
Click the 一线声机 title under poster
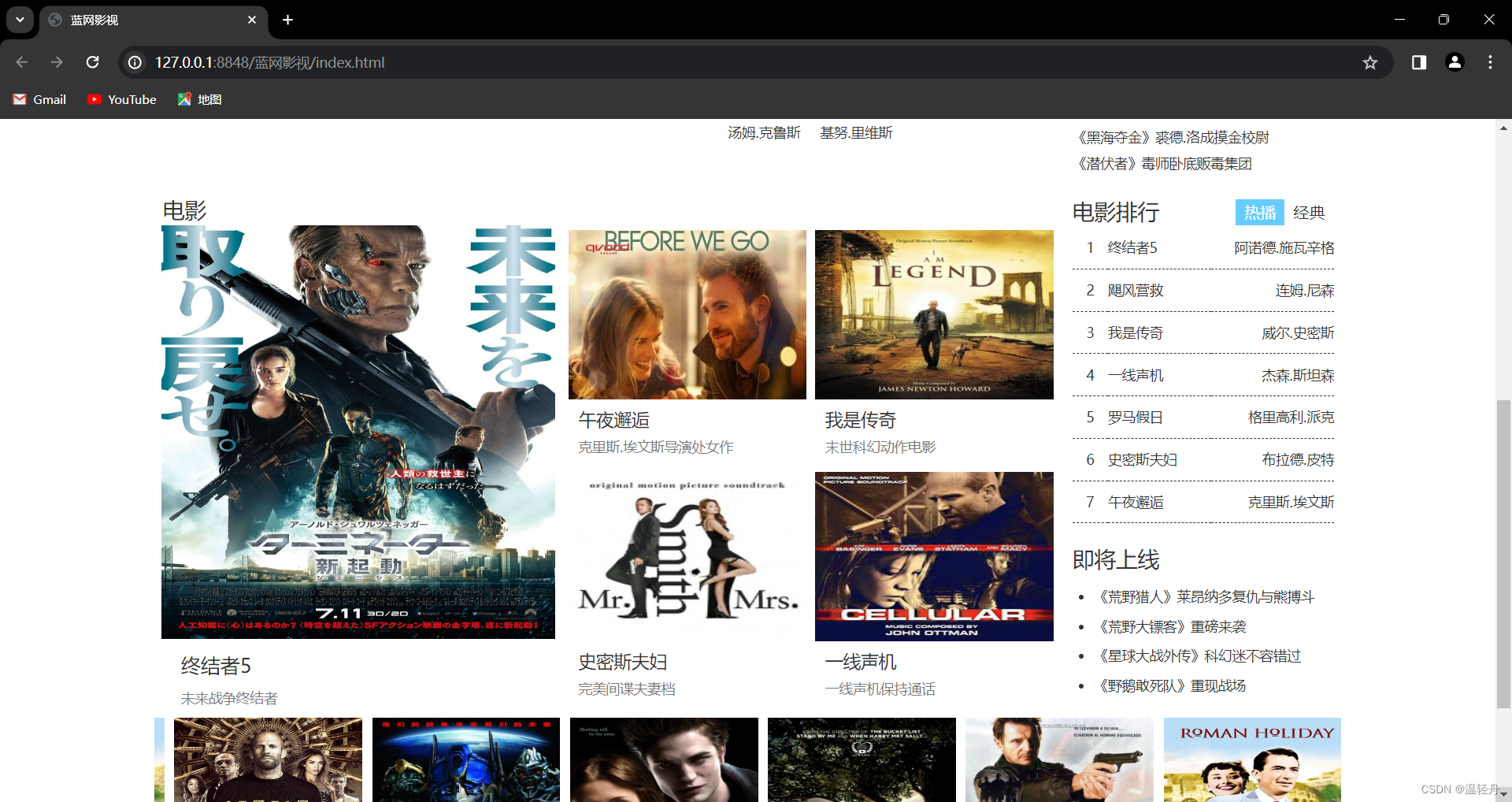860,662
